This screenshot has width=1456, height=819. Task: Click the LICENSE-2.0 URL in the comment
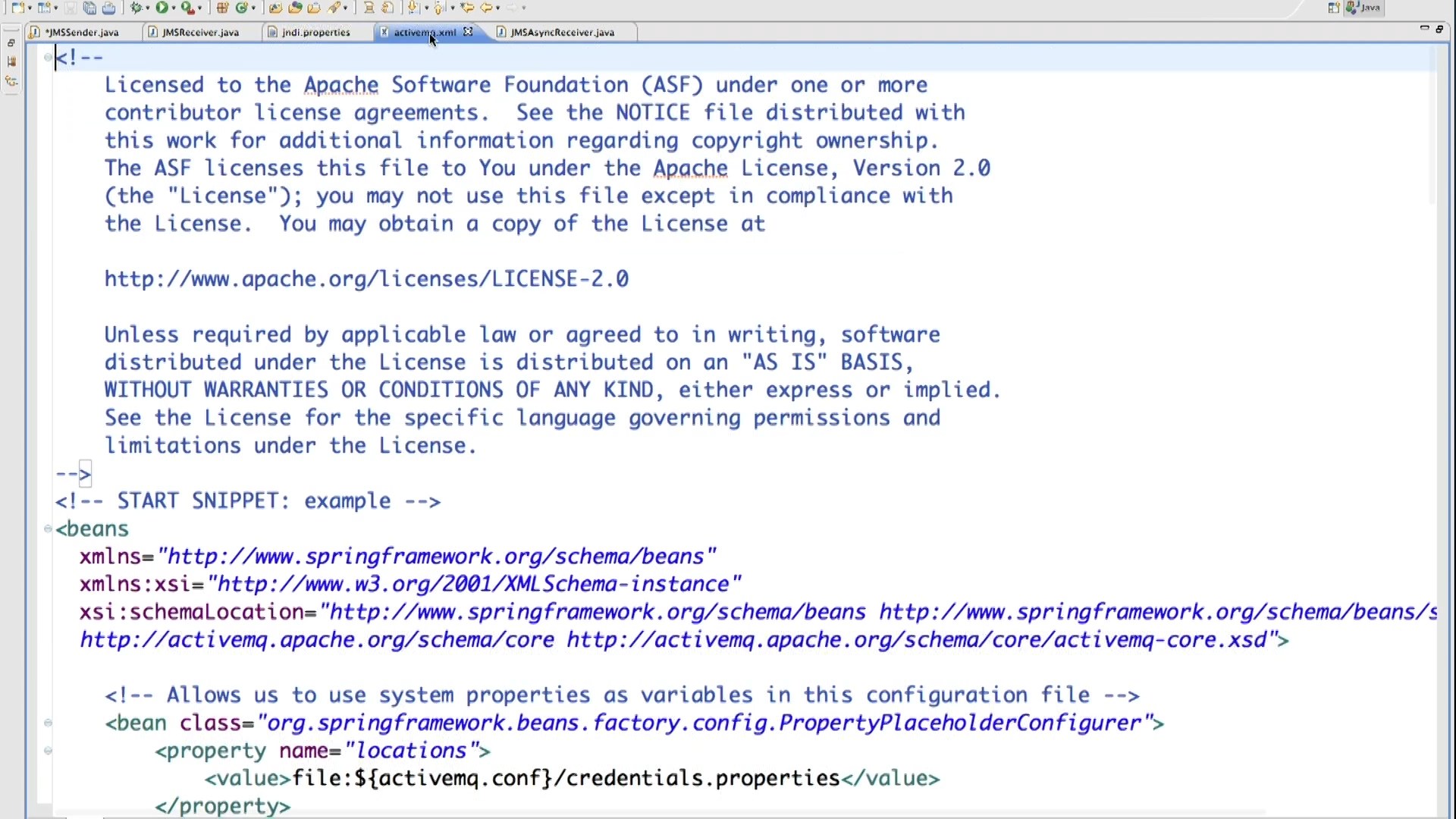[366, 279]
